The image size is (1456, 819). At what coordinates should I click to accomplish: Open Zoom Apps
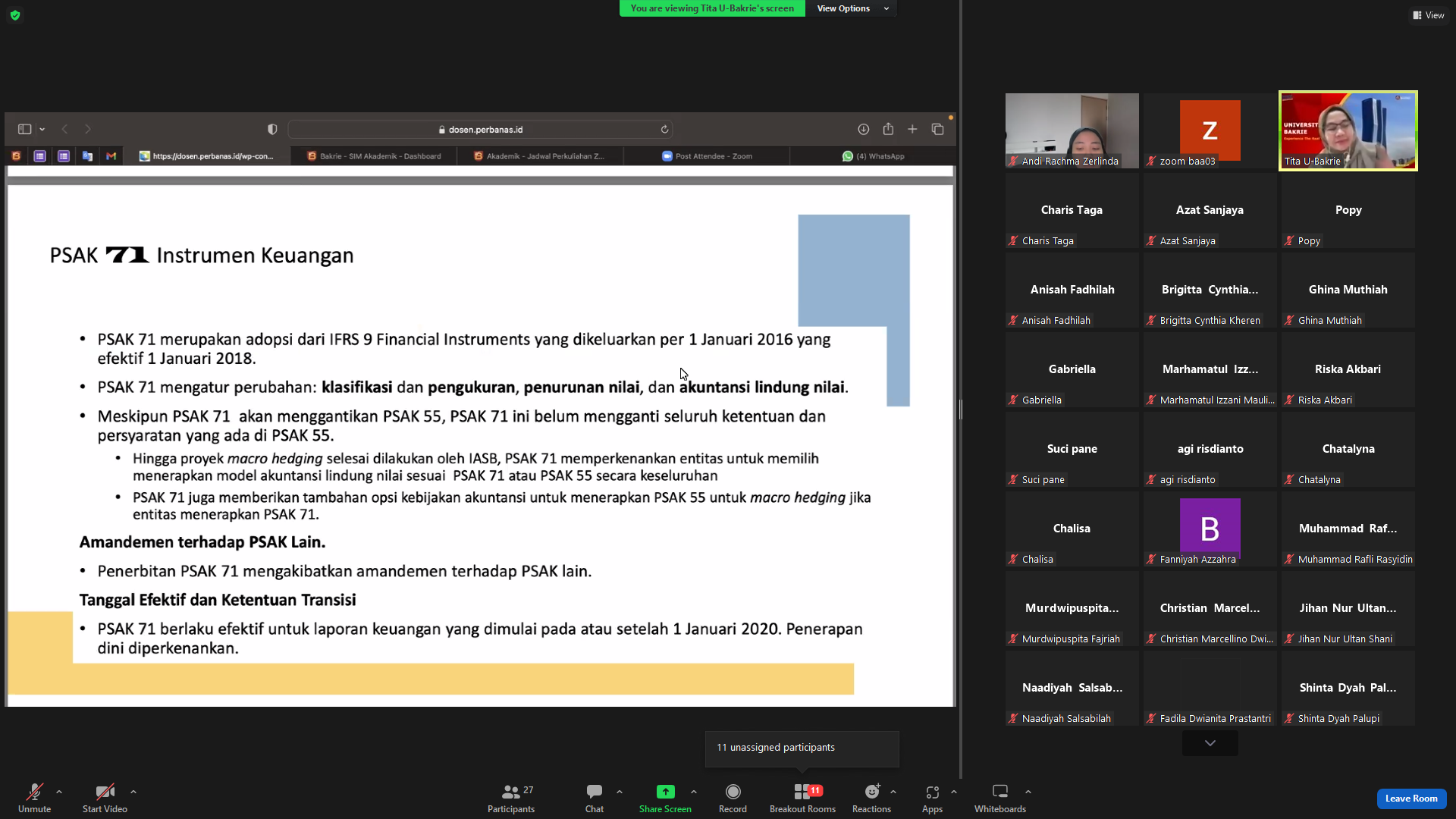tap(933, 798)
